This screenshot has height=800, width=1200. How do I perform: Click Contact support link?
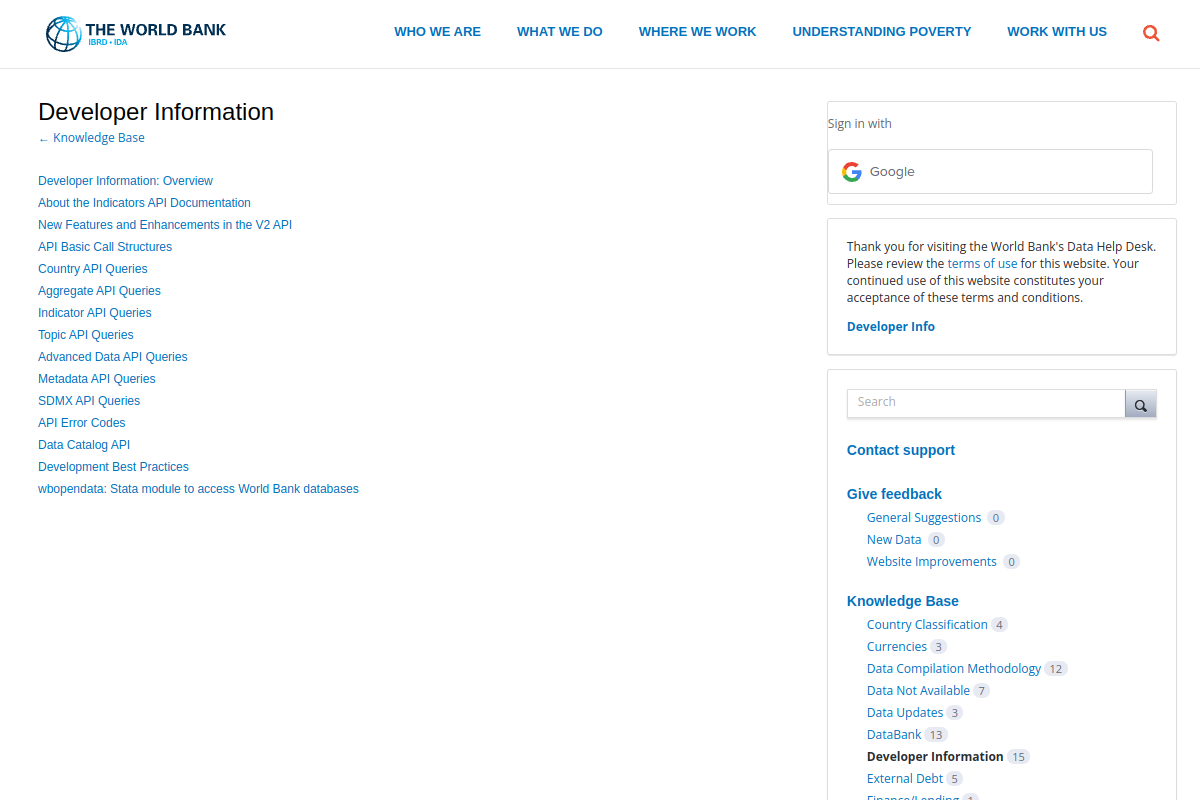pos(901,450)
